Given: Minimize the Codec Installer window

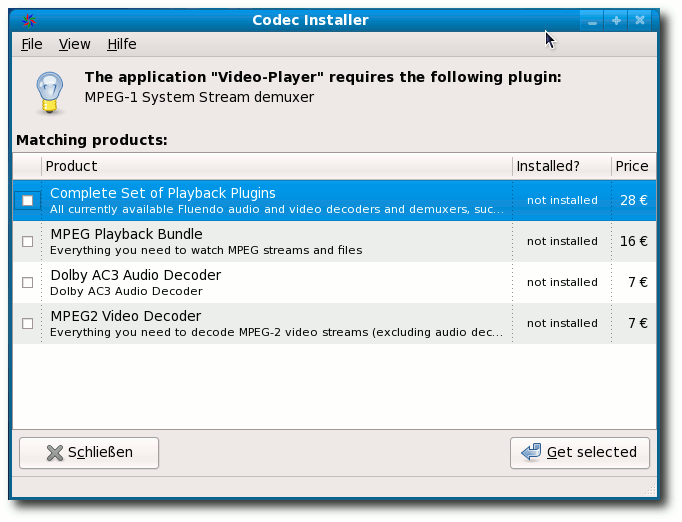Looking at the screenshot, I should [x=592, y=20].
